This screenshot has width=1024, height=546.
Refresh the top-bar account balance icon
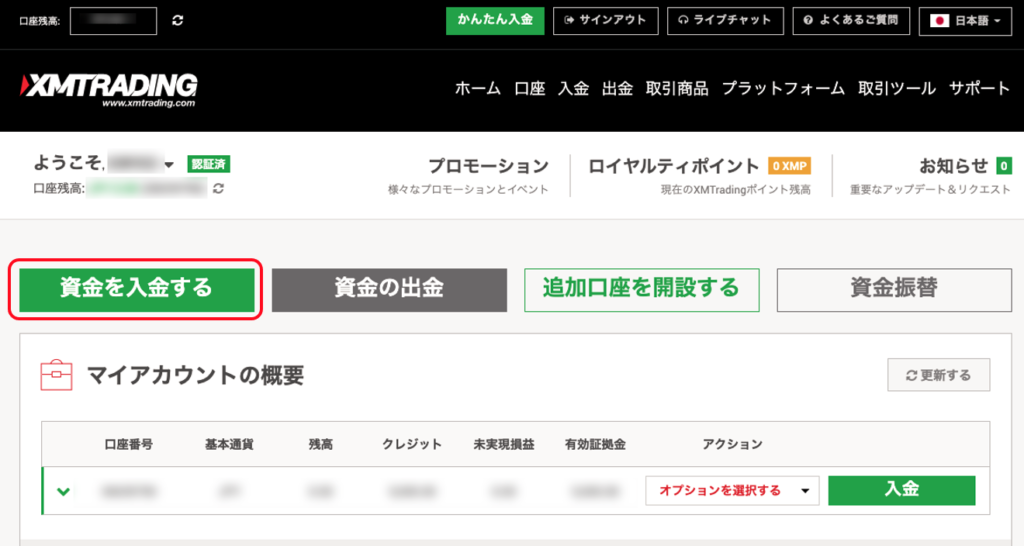coord(178,21)
